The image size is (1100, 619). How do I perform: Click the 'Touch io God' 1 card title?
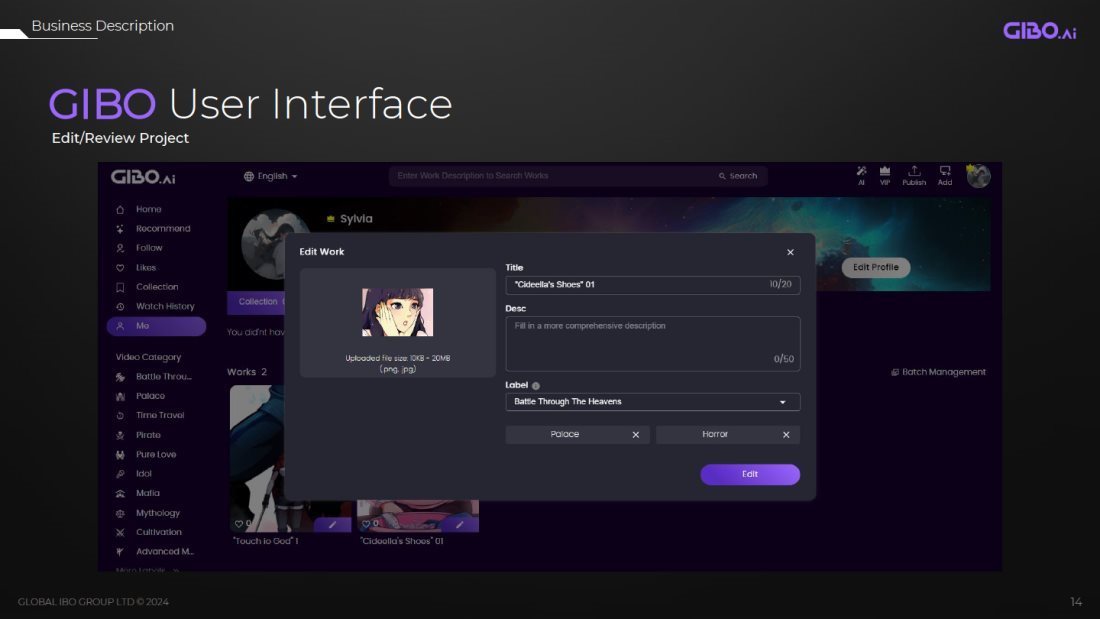265,541
